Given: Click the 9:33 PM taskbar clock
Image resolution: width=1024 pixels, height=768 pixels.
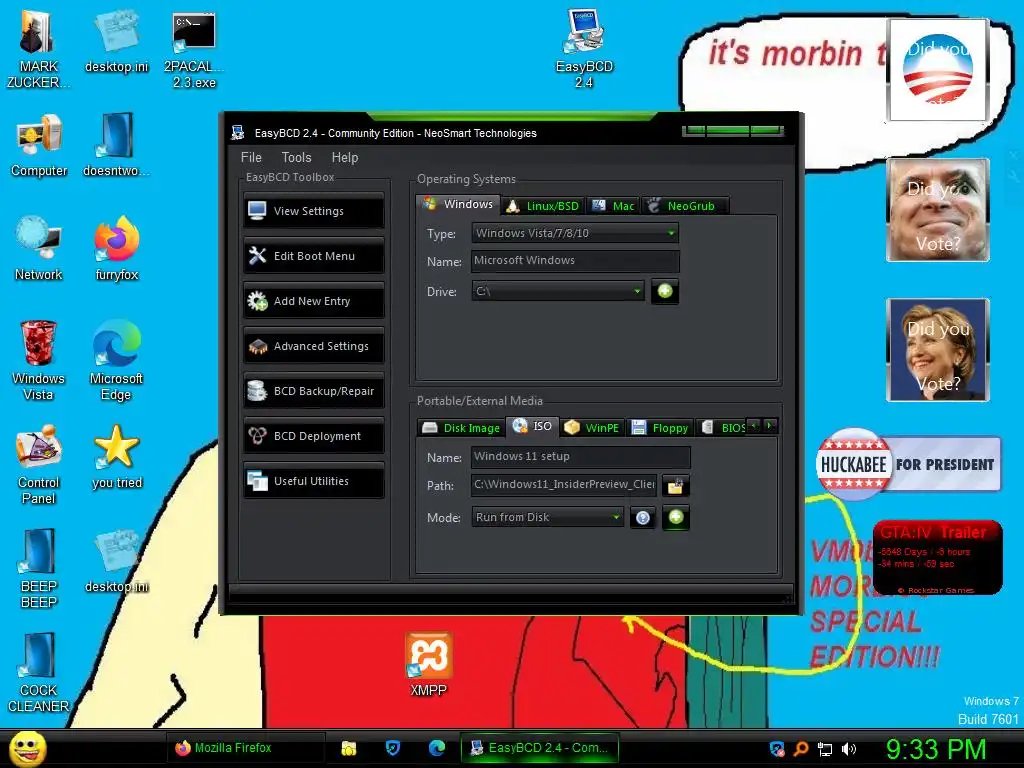Looking at the screenshot, I should tap(936, 749).
